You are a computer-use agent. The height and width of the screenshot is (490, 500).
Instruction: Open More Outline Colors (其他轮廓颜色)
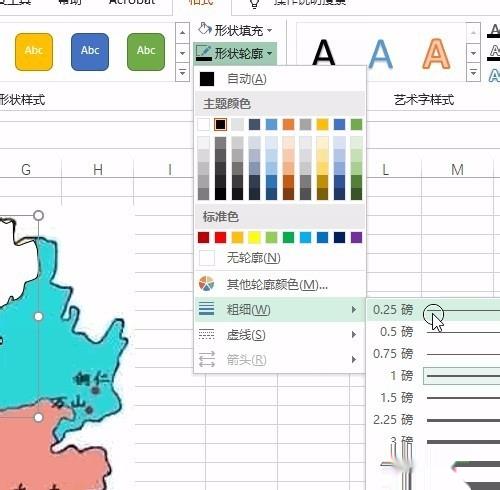(x=279, y=284)
